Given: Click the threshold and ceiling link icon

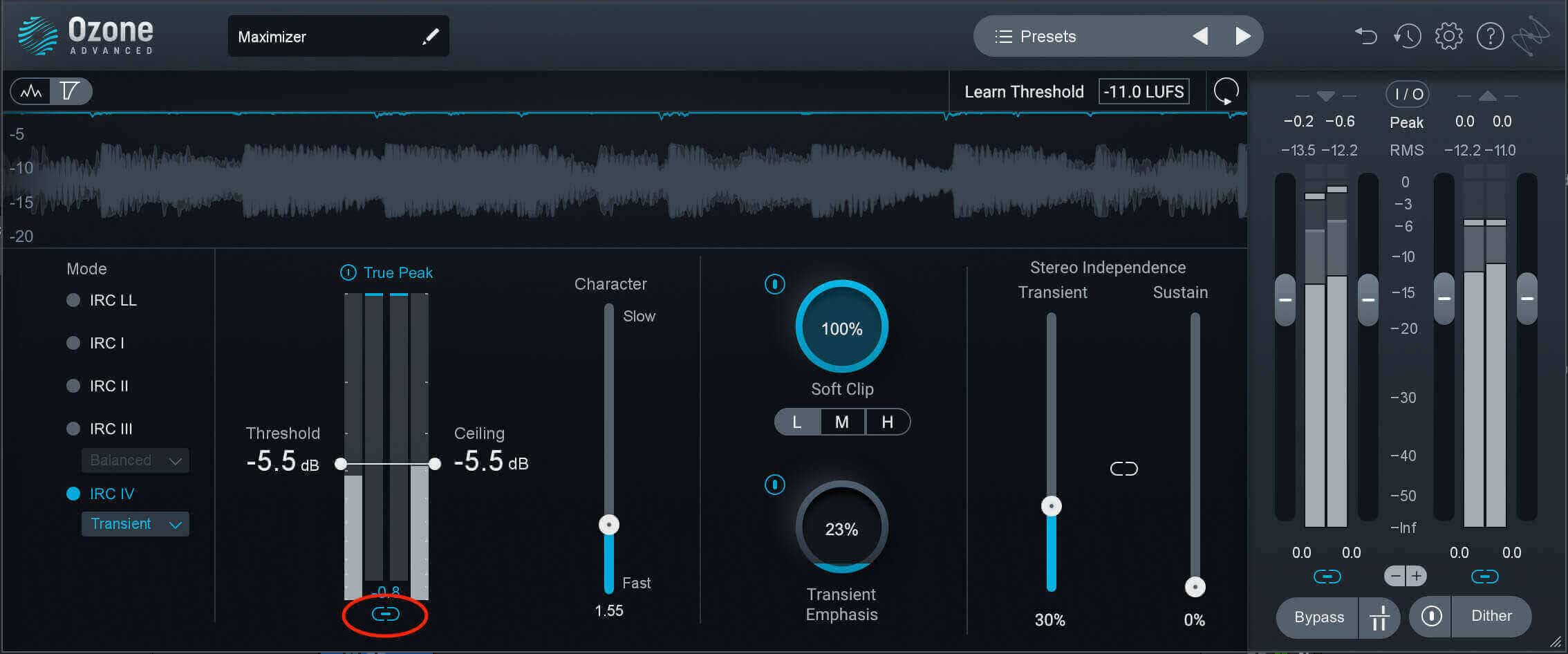Looking at the screenshot, I should pos(385,614).
